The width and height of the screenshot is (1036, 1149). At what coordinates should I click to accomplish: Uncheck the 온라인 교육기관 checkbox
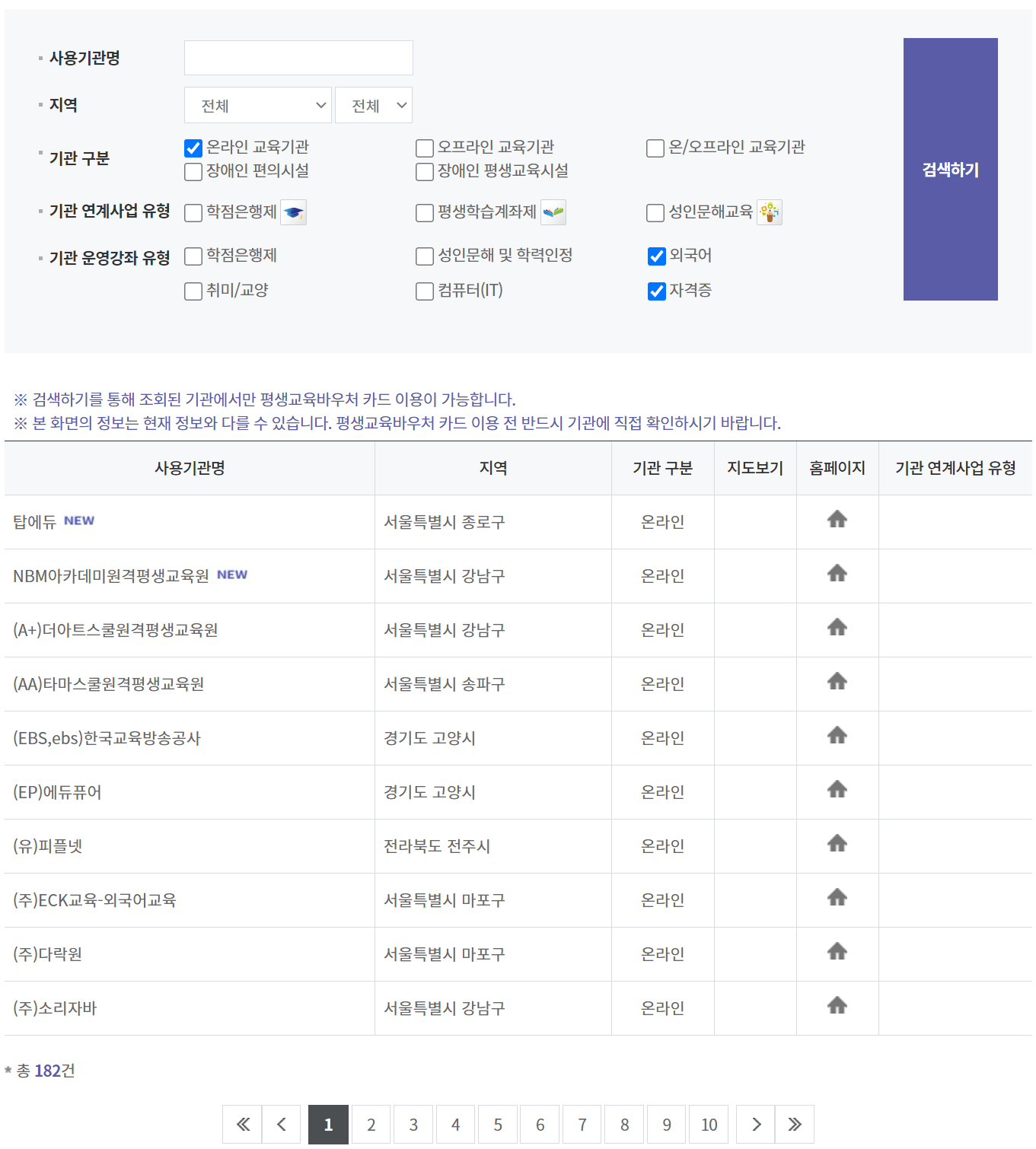193,148
